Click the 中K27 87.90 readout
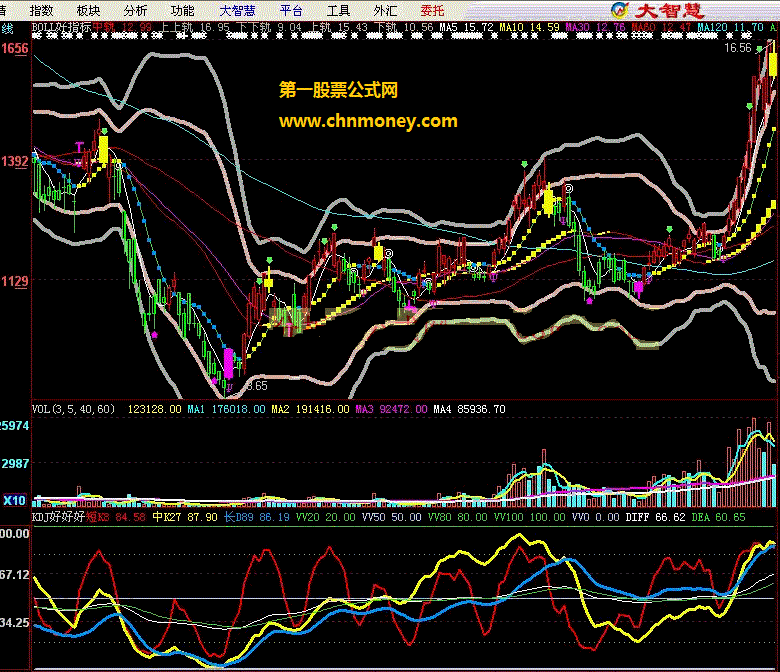Viewport: 780px width, 672px height. point(185,517)
